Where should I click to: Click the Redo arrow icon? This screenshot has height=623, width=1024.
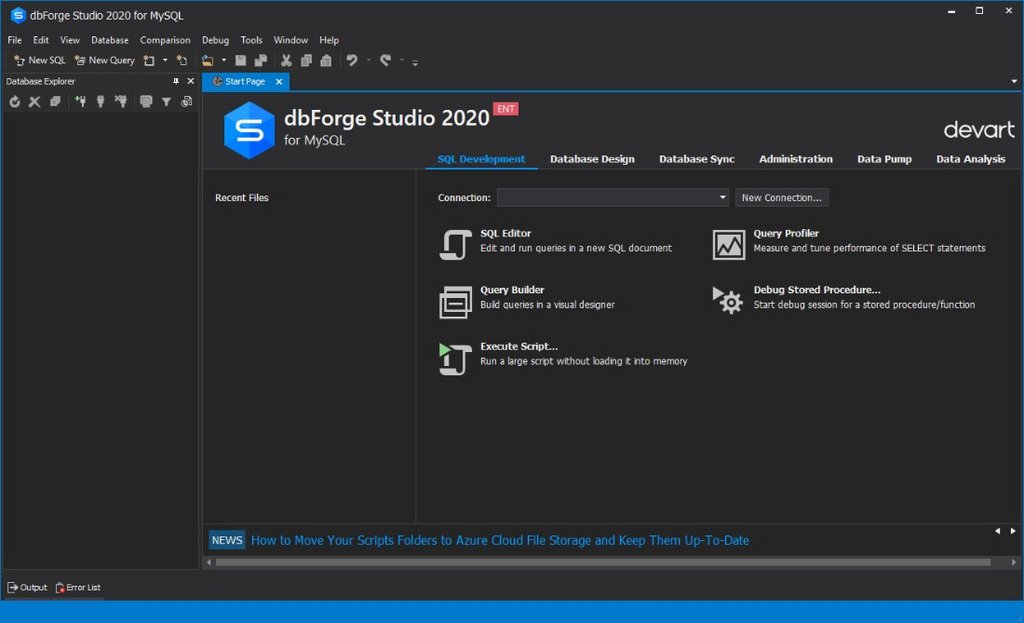coord(385,61)
